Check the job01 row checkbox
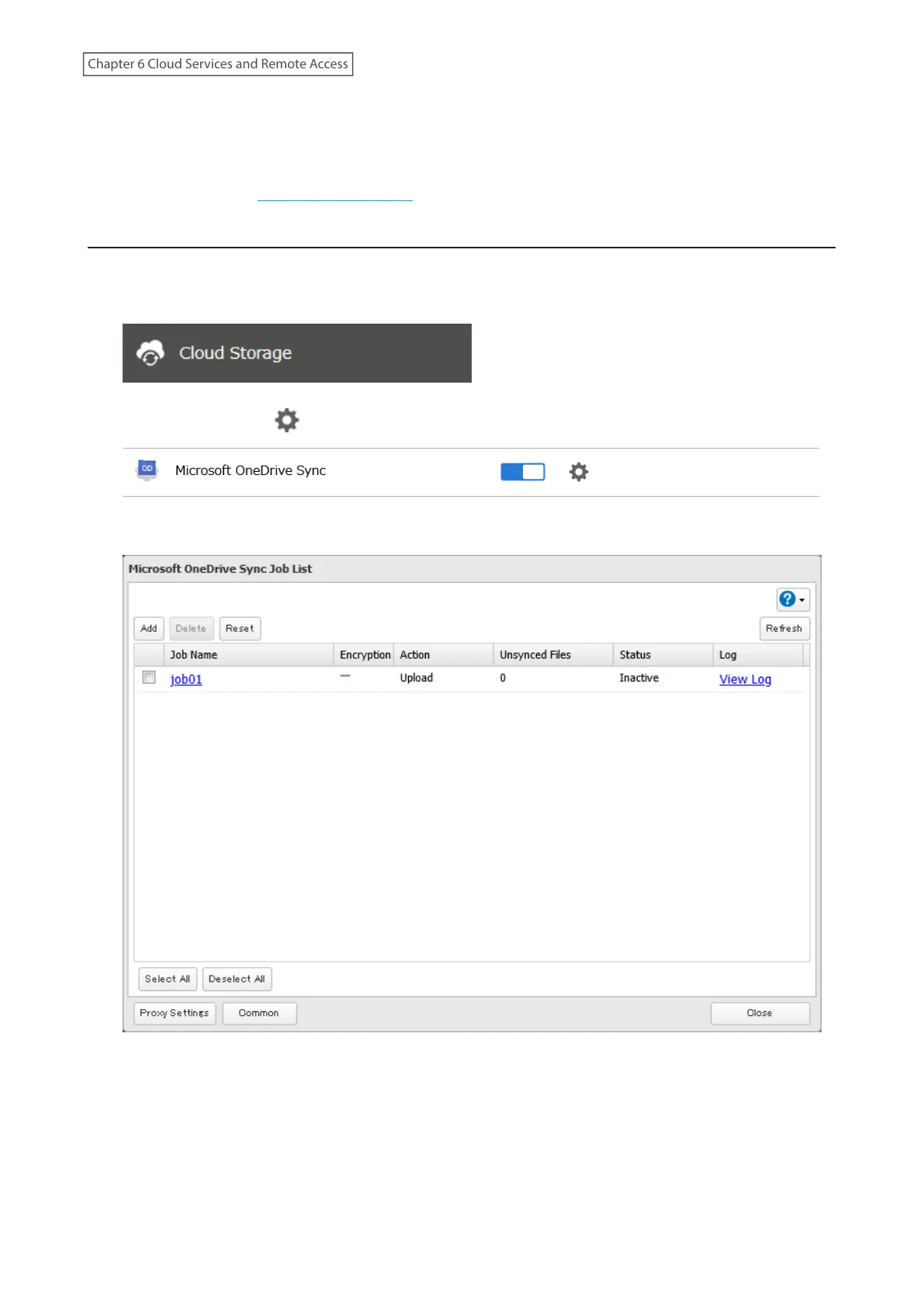The height and width of the screenshot is (1307, 924). click(149, 678)
